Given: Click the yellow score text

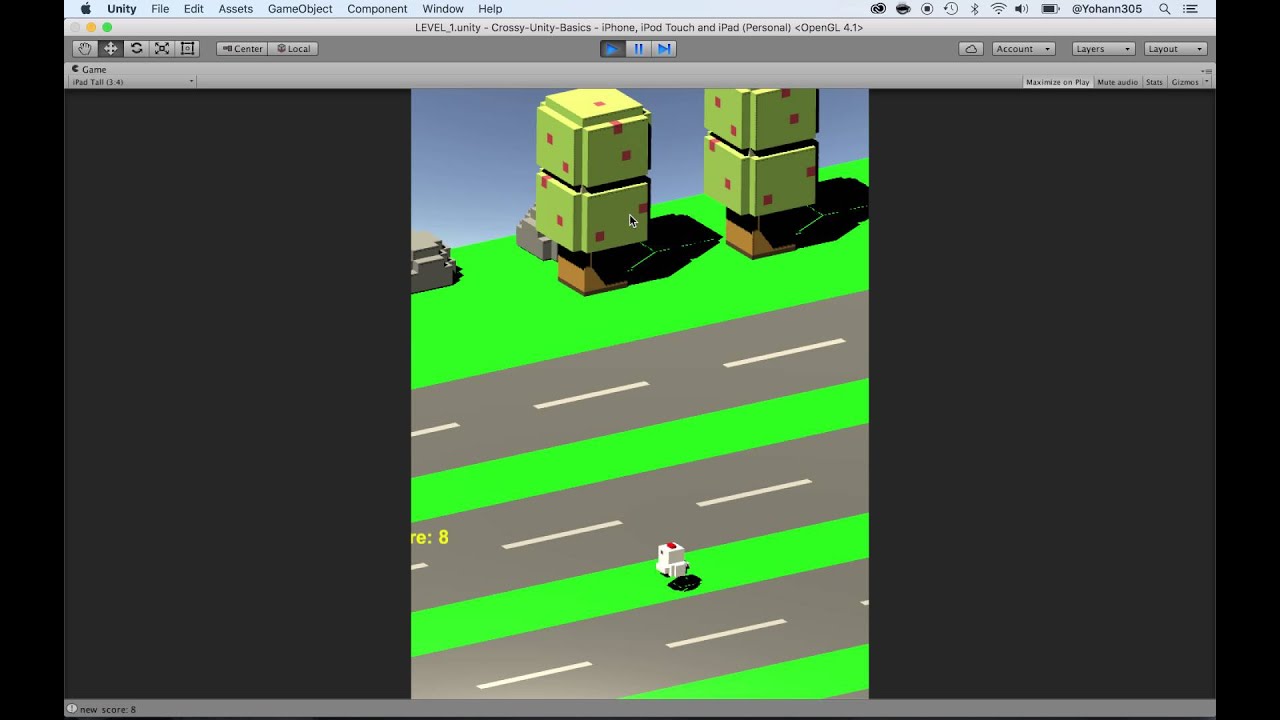Looking at the screenshot, I should tap(430, 537).
